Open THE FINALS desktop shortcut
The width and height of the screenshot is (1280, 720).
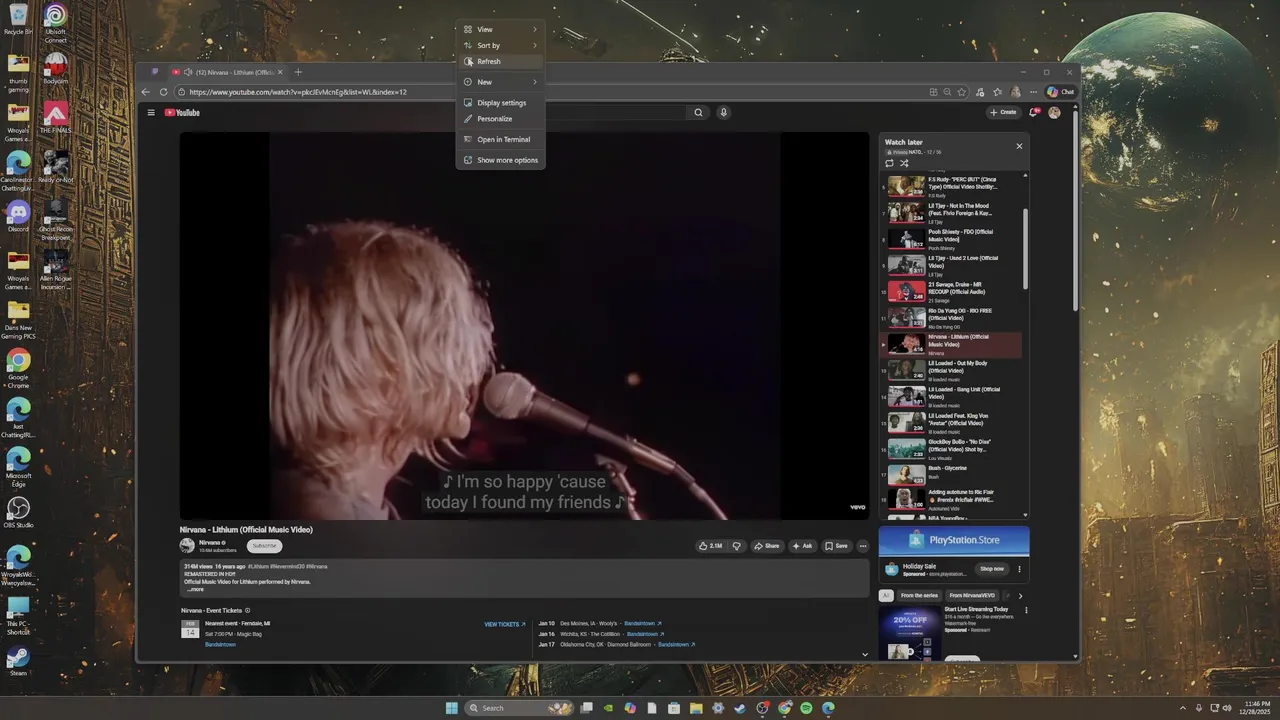pyautogui.click(x=55, y=118)
